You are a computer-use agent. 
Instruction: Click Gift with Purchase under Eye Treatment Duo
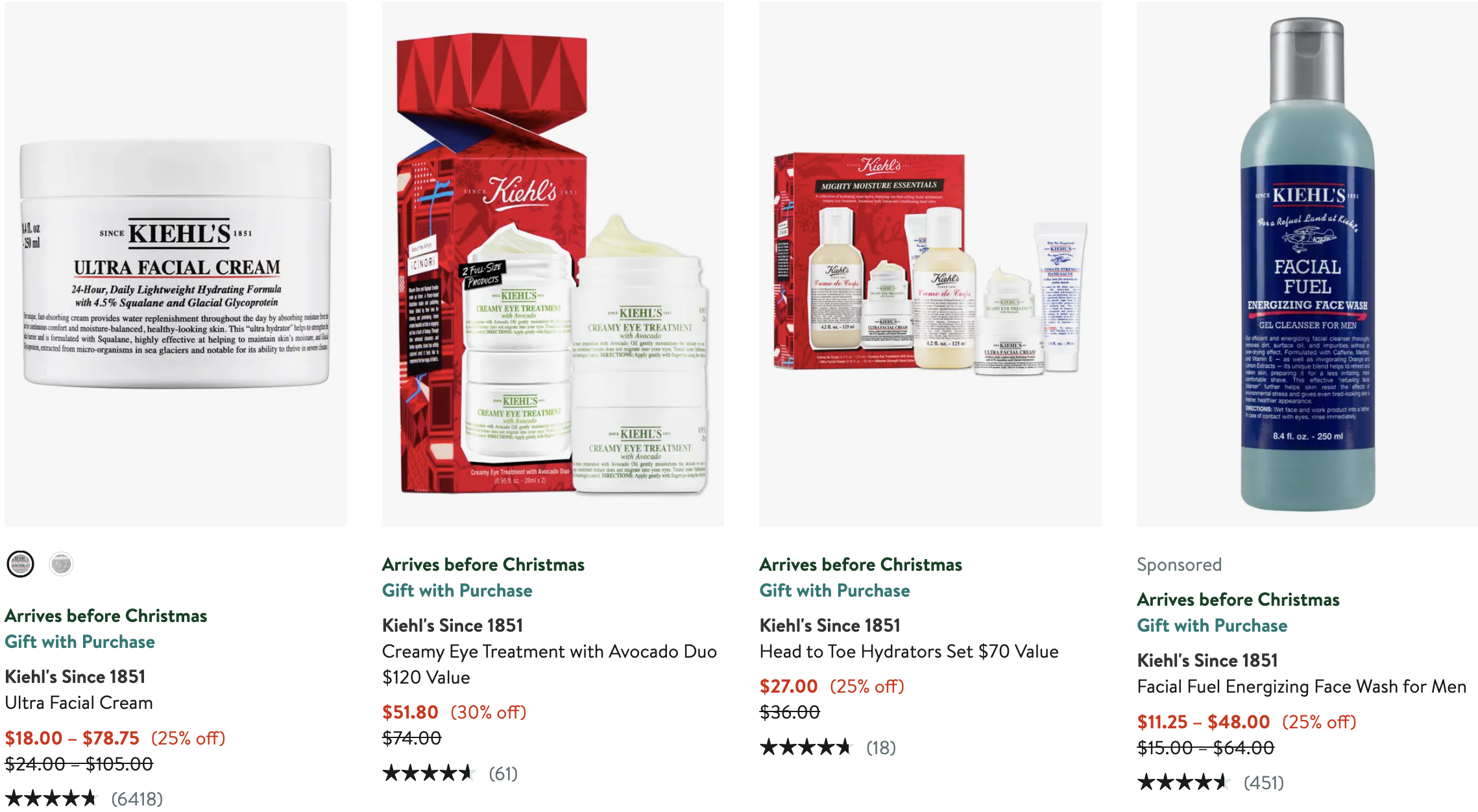[457, 590]
